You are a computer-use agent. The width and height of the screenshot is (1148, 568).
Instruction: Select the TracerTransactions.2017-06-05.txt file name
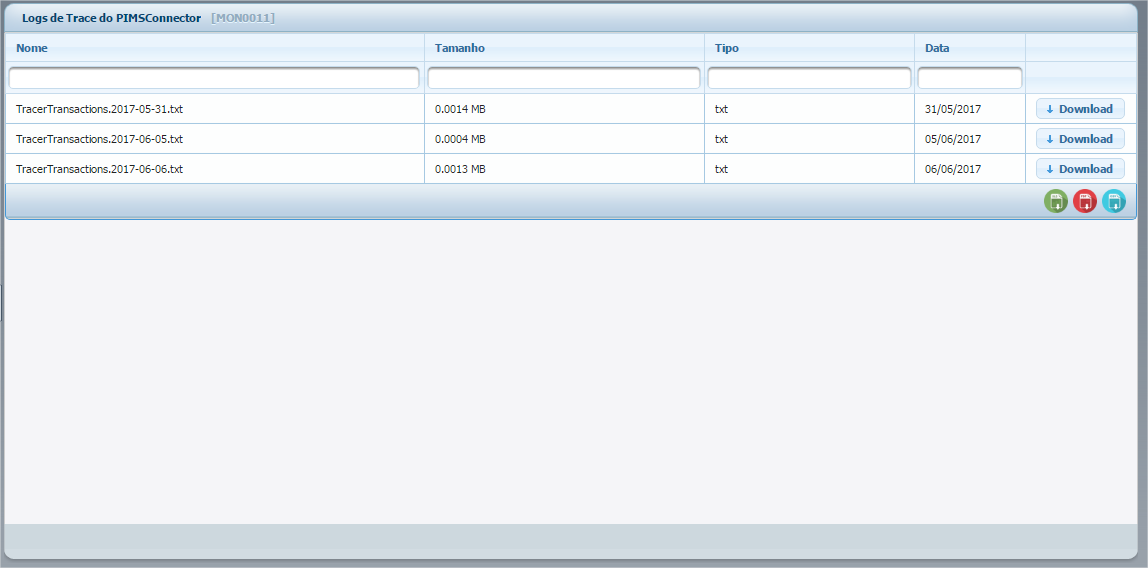[100, 139]
